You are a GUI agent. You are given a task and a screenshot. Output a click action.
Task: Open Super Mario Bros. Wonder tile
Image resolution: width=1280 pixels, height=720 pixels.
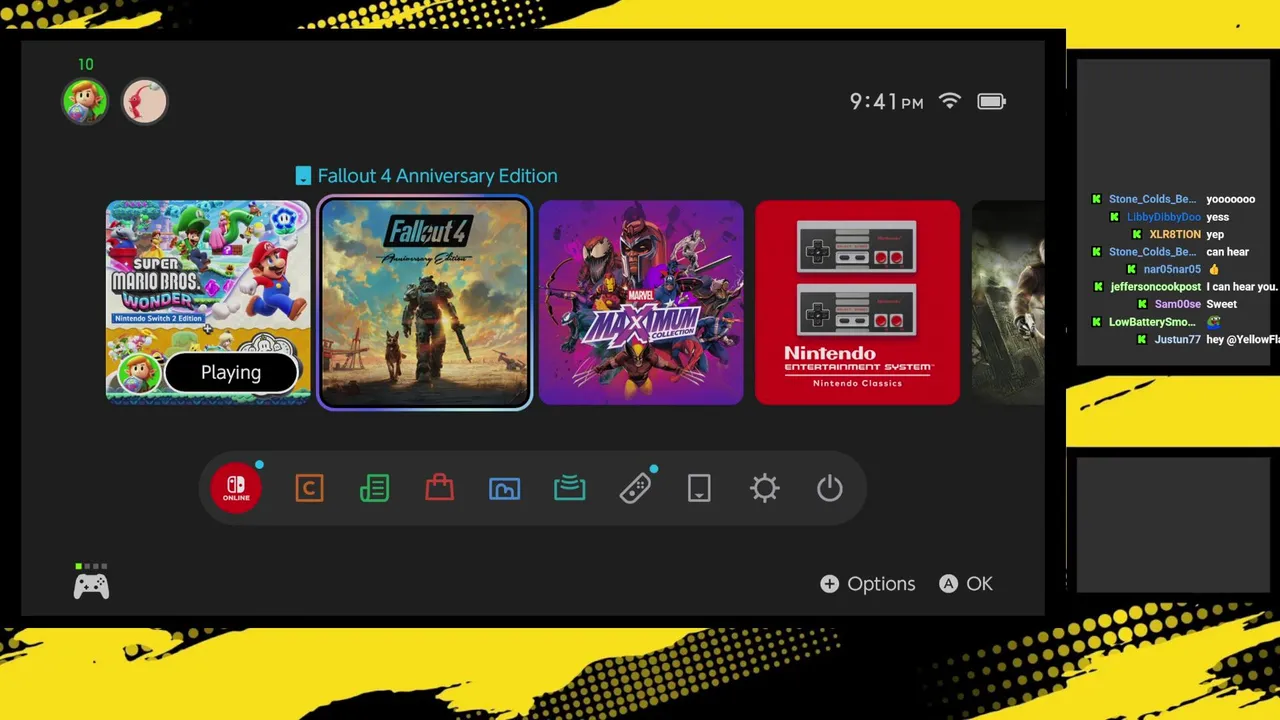coord(208,302)
